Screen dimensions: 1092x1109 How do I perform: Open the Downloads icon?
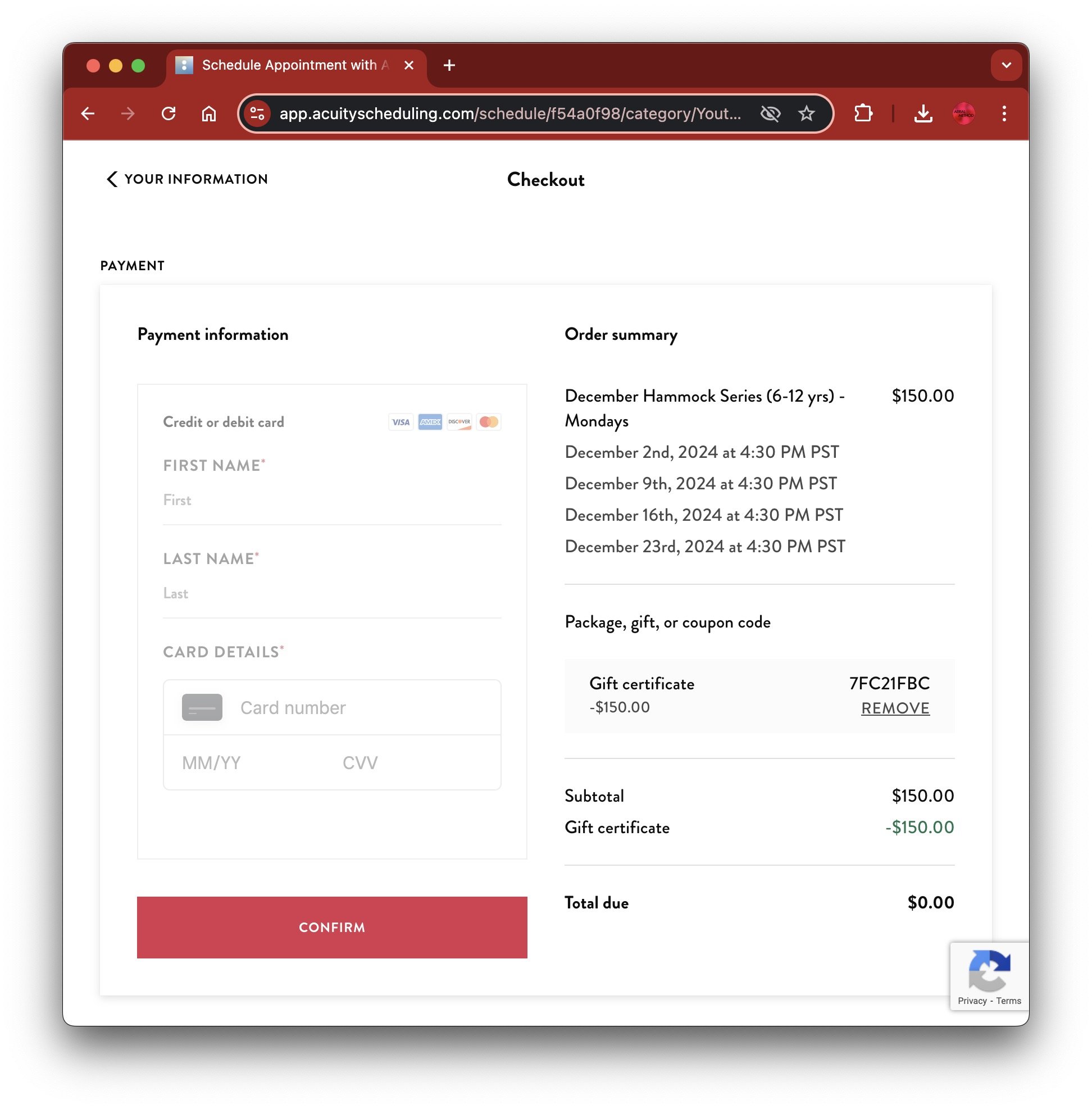point(923,113)
